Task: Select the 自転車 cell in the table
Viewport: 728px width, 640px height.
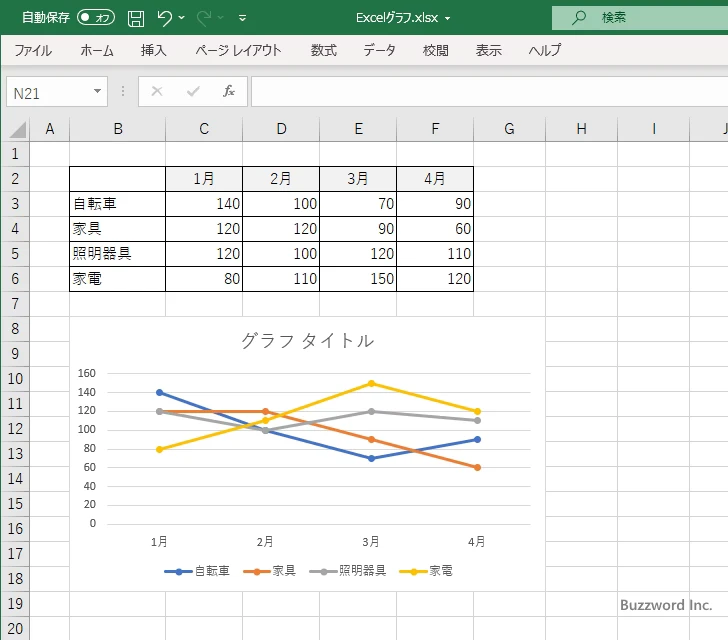Action: (117, 204)
